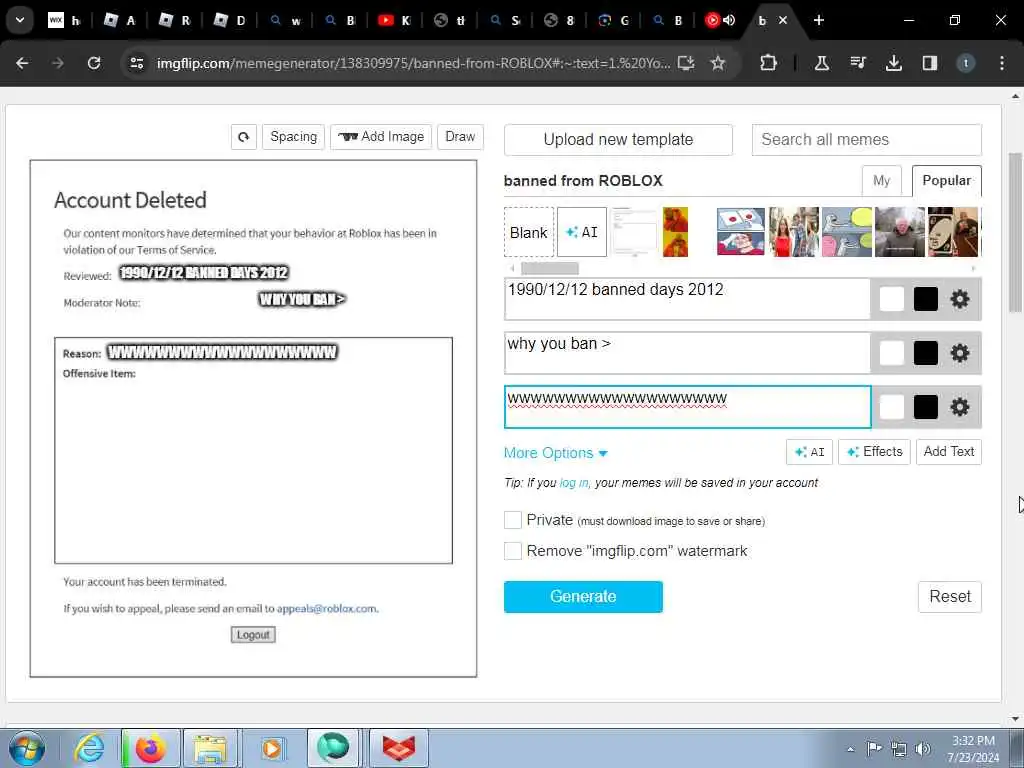Open File Explorer from the taskbar
This screenshot has height=768, width=1024.
pyautogui.click(x=210, y=748)
